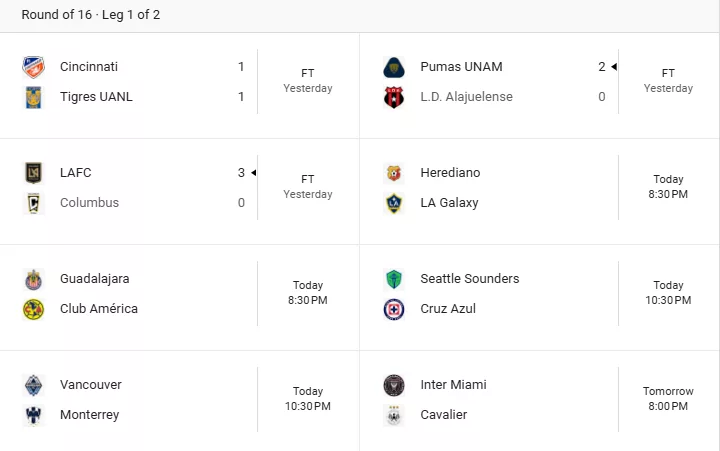Open Inter Miami match Tomorrow 8:00 PM time

point(668,399)
